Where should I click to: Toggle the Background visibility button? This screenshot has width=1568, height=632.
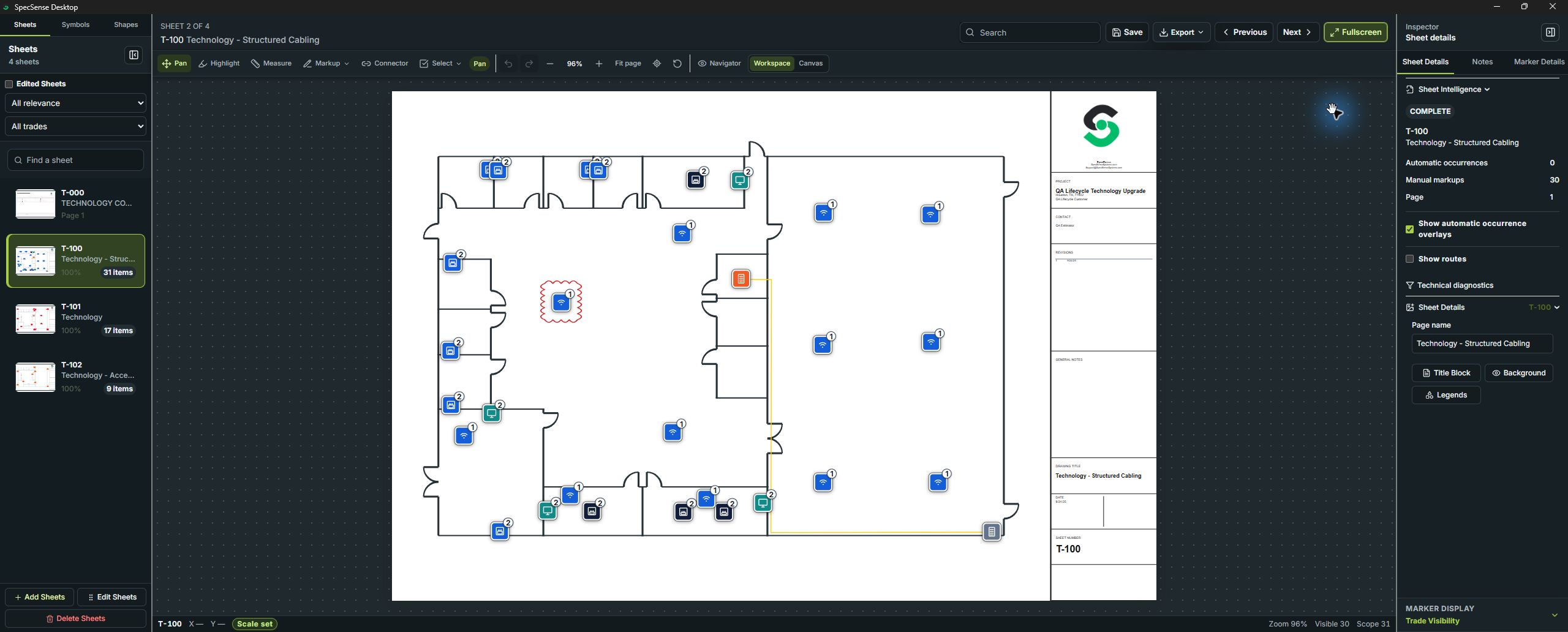[x=1518, y=373]
